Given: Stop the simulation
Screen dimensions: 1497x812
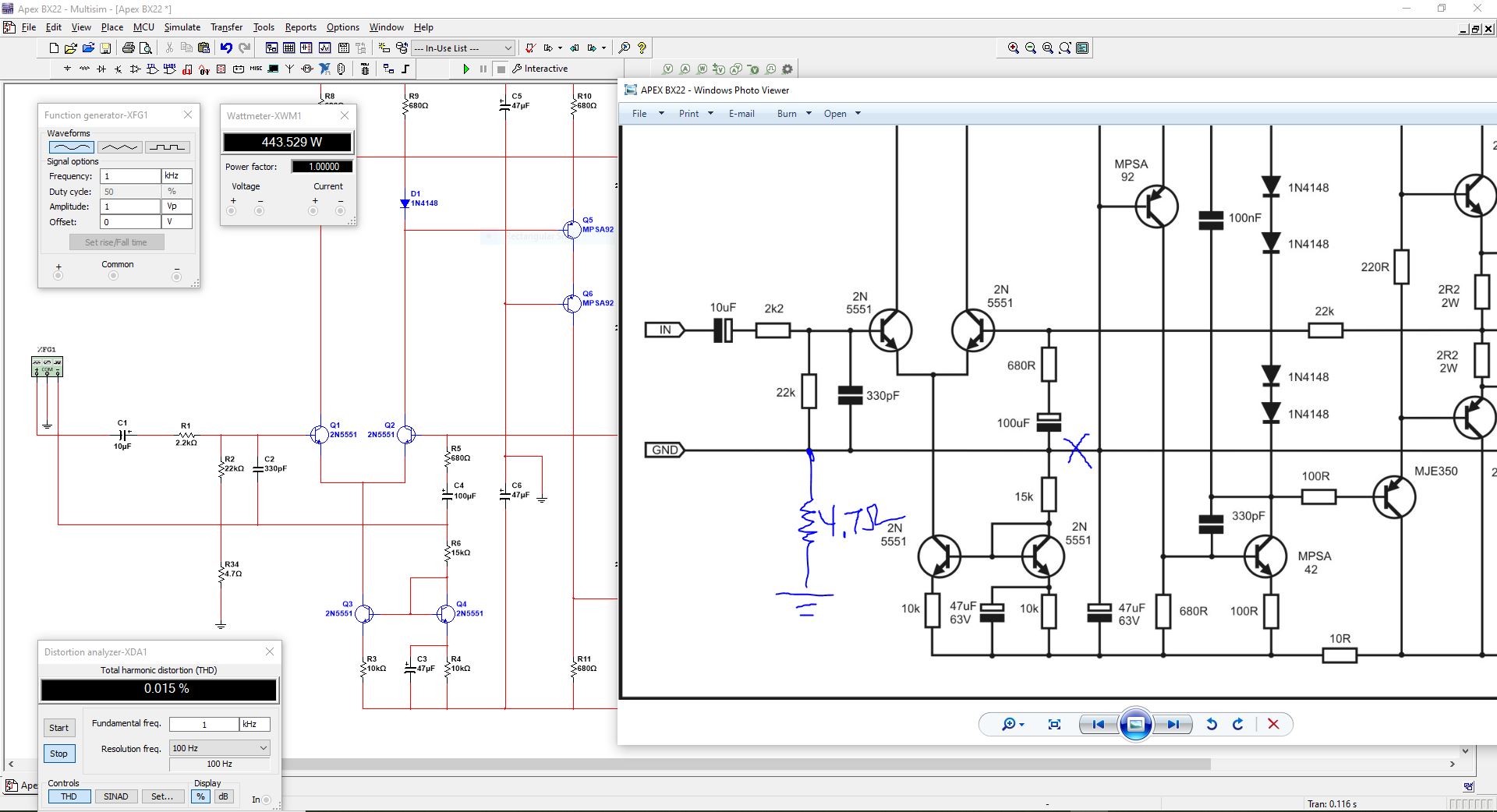Looking at the screenshot, I should coord(501,69).
